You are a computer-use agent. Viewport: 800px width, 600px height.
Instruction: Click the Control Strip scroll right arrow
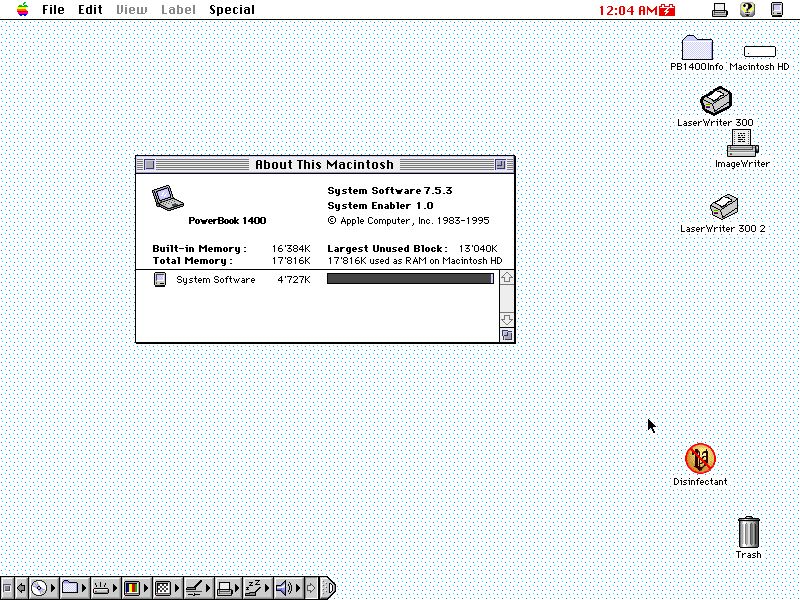311,588
